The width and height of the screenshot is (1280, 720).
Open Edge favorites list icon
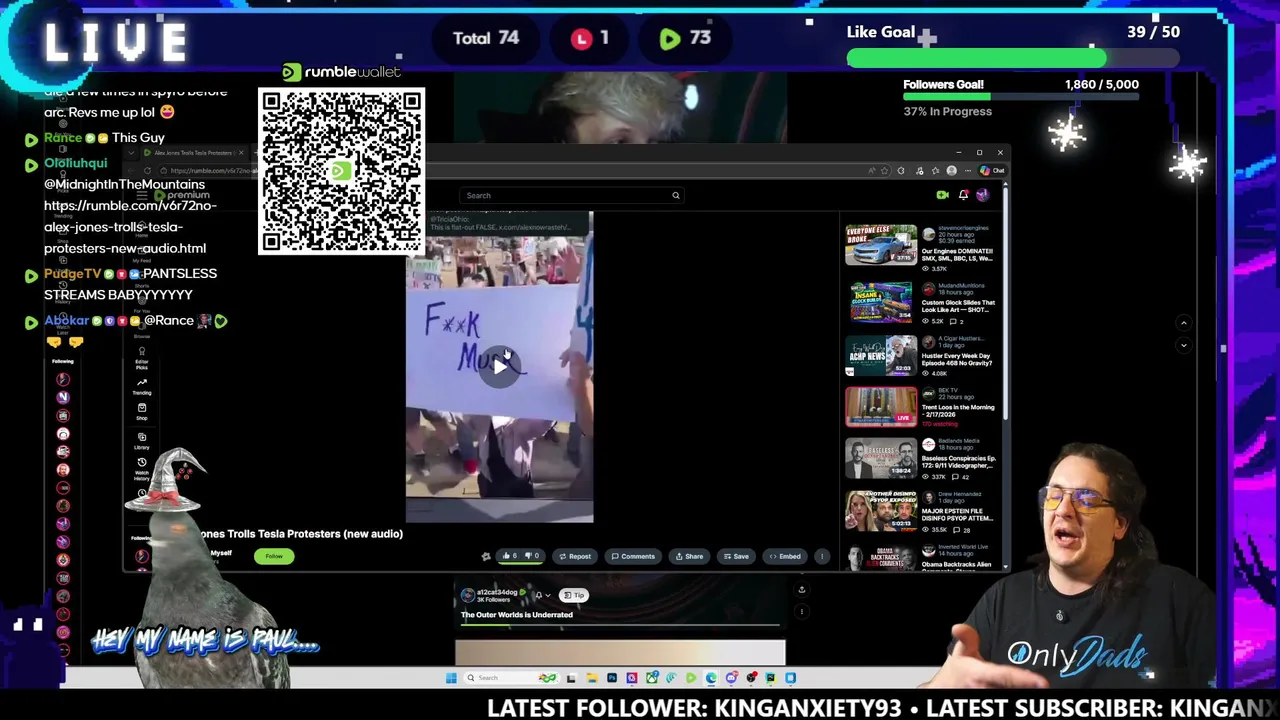coord(935,171)
